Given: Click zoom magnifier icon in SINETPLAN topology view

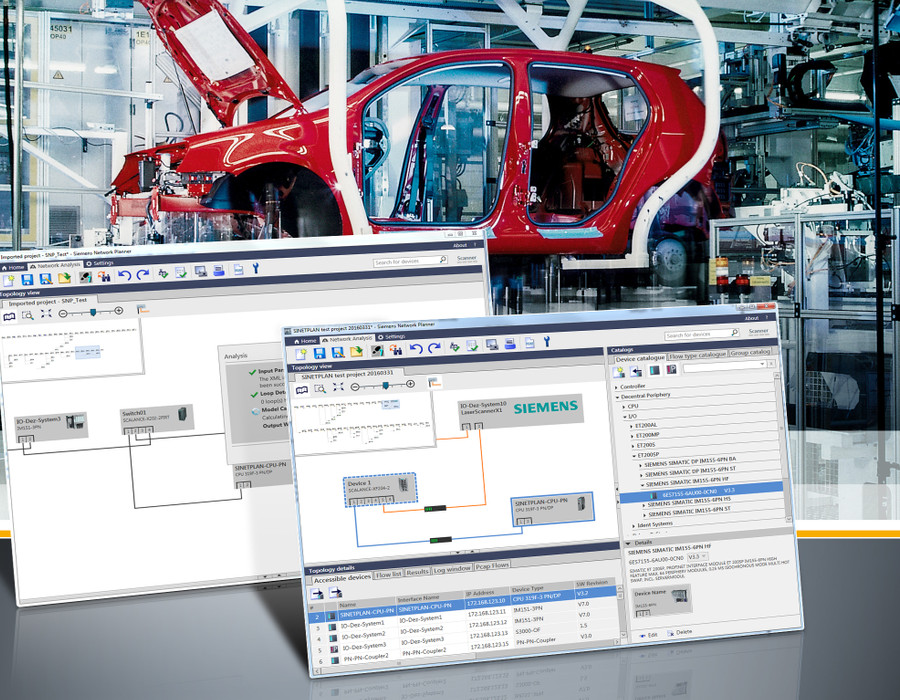Looking at the screenshot, I should (x=319, y=388).
